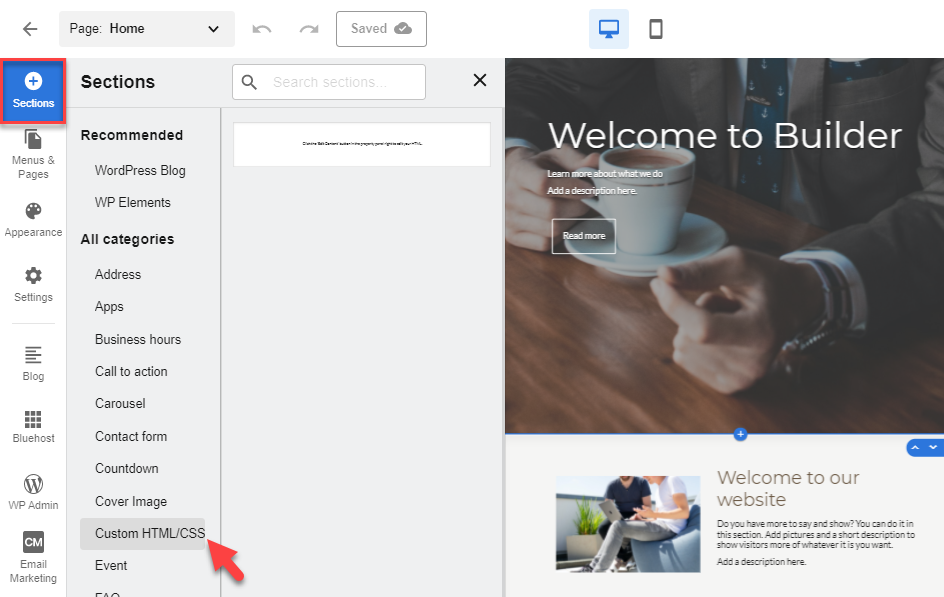Open the Sections panel icon
This screenshot has width=944, height=597.
pyautogui.click(x=34, y=90)
